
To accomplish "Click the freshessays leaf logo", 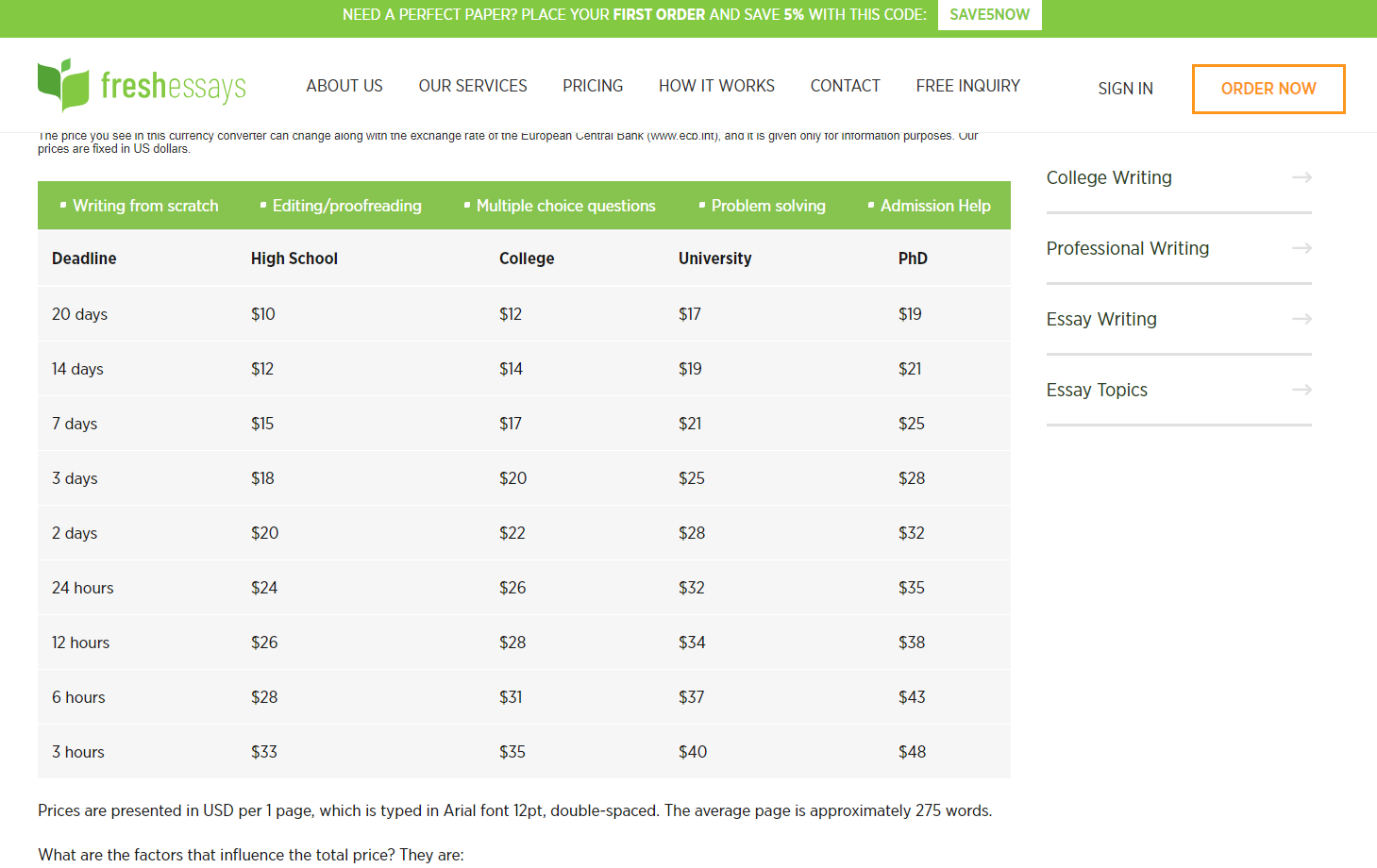I will [63, 85].
